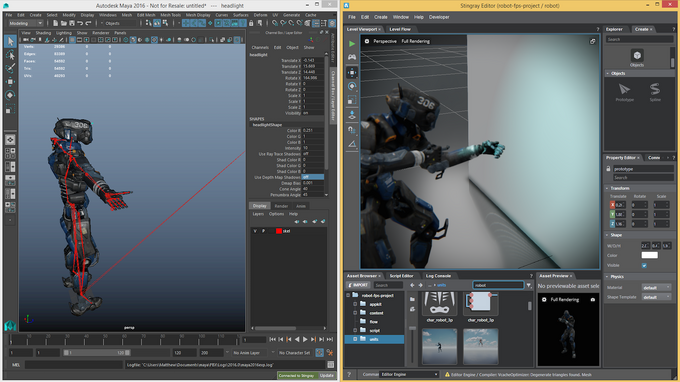Click the back arrow in Asset Browser

tap(412, 285)
